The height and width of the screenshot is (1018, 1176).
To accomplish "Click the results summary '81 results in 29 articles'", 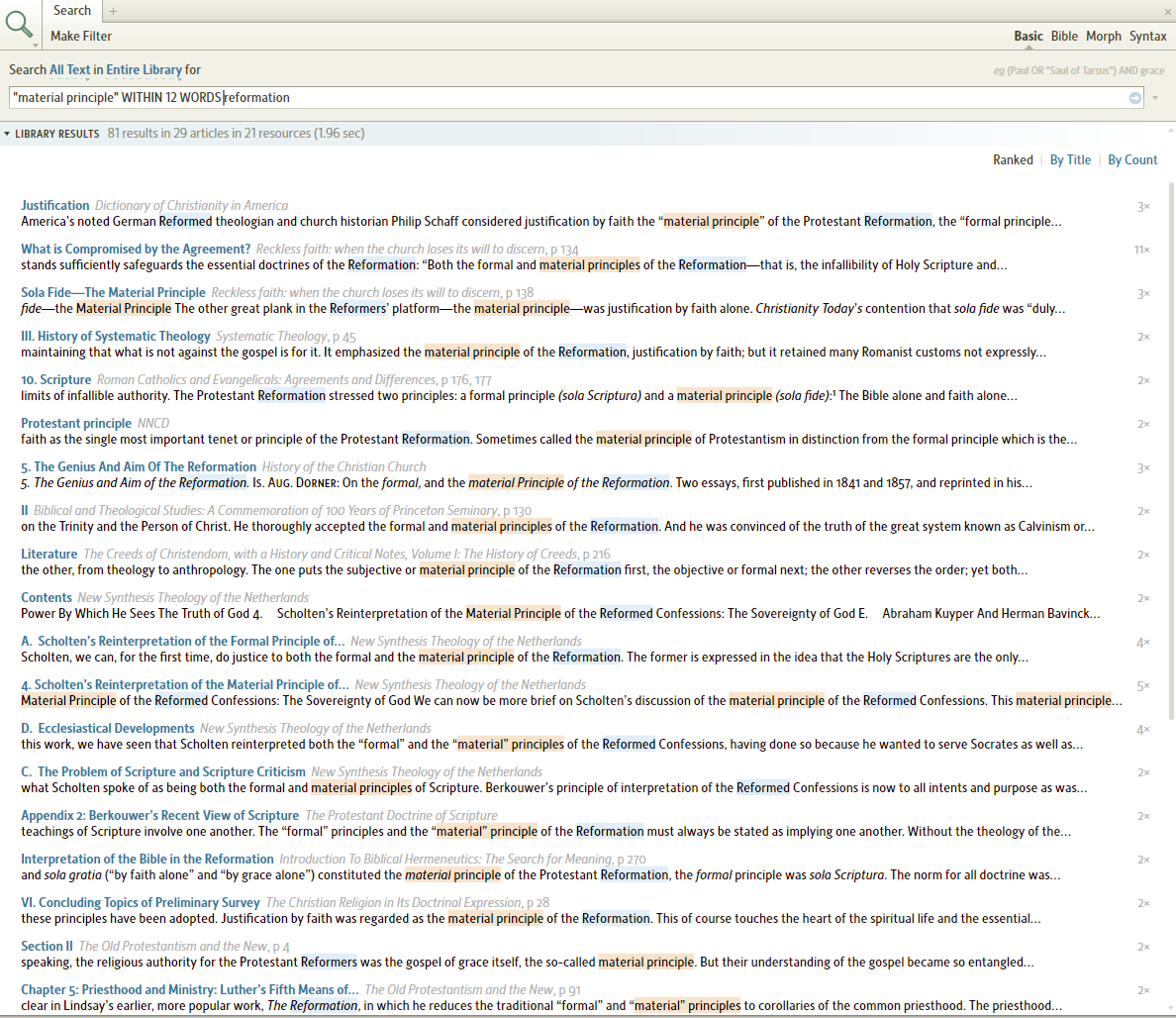I will [x=236, y=134].
